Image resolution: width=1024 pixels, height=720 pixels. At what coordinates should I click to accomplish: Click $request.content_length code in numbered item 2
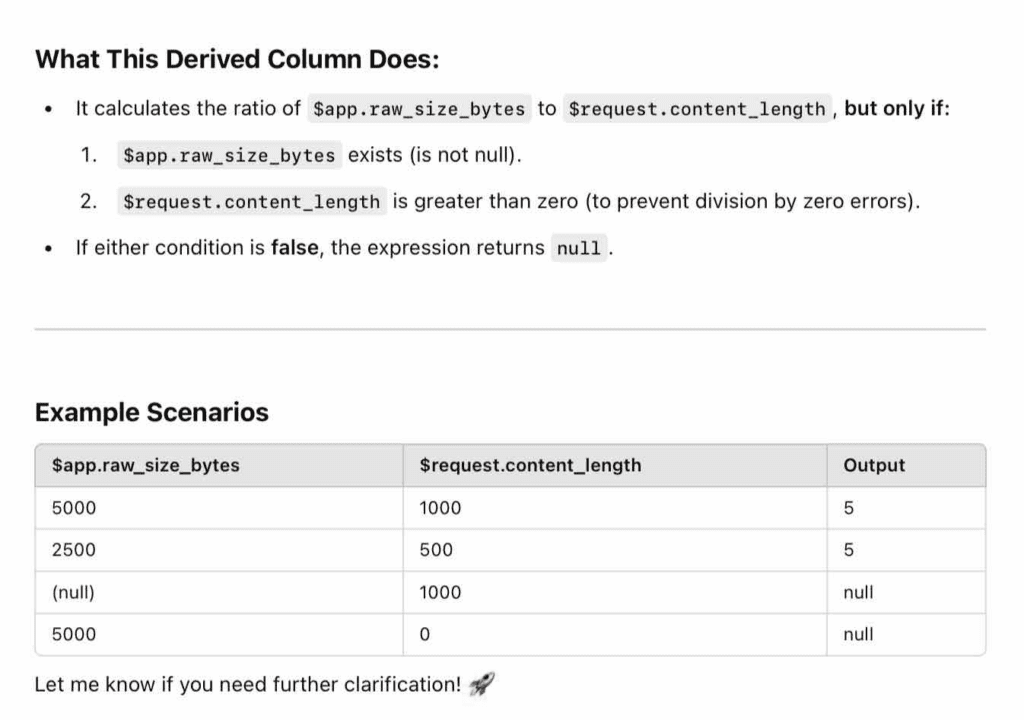pos(251,202)
